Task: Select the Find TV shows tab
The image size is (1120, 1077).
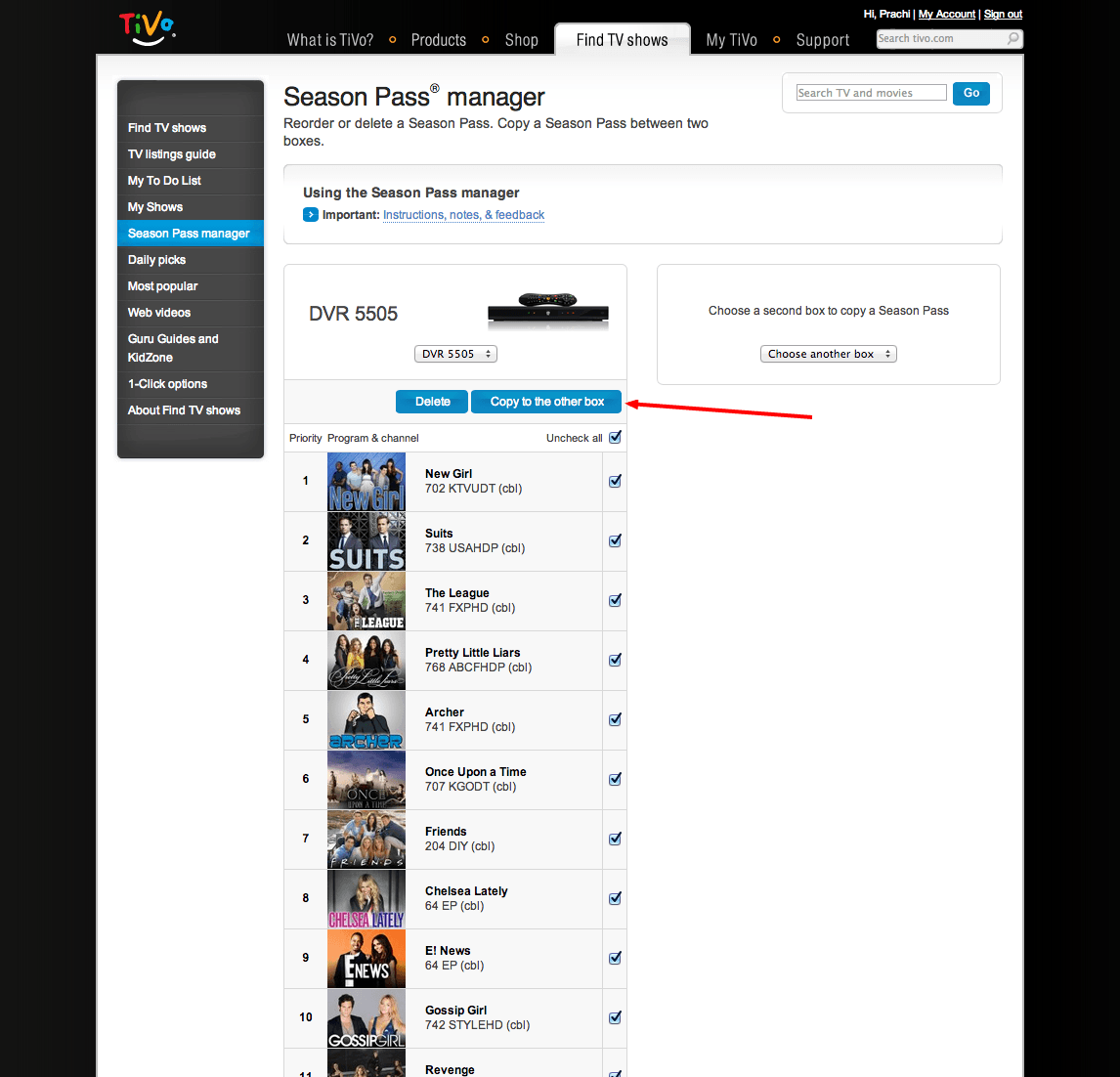Action: tap(623, 40)
